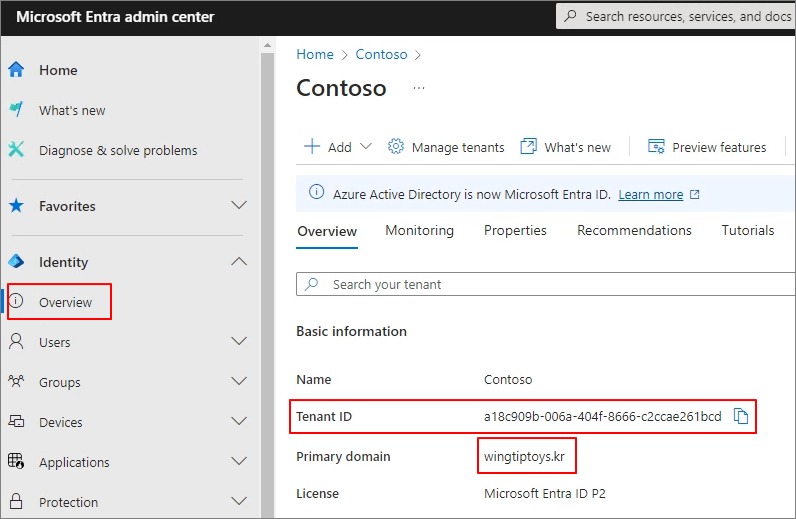
Task: Click the plus icon next to Add
Action: click(312, 146)
